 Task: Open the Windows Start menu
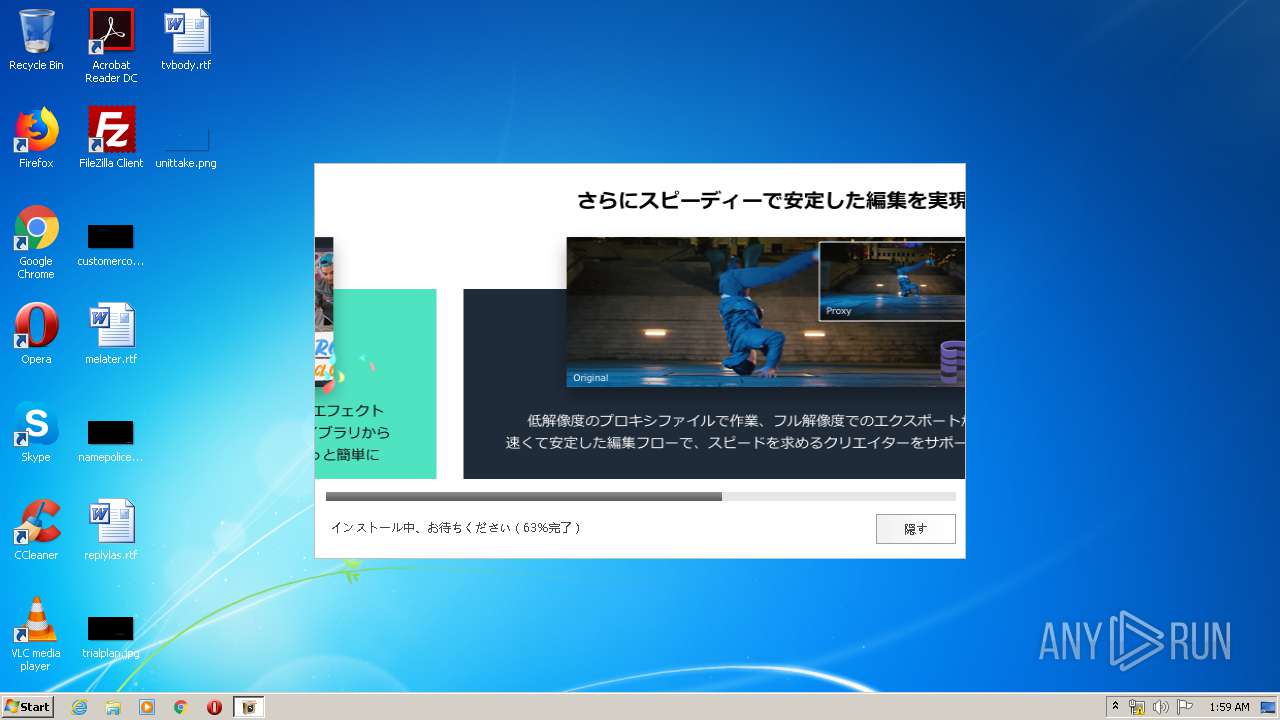[x=27, y=707]
